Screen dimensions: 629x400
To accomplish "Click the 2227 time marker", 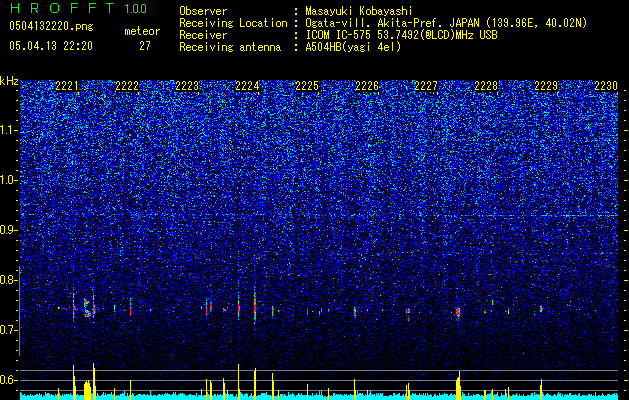I will (x=426, y=86).
